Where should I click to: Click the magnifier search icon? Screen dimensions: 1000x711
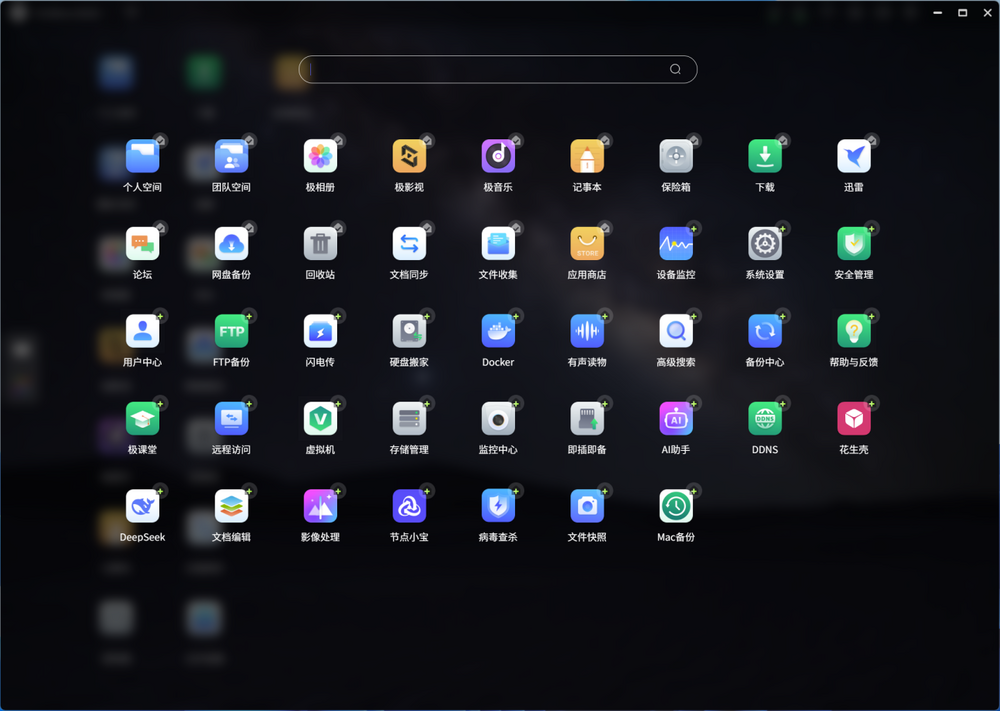[675, 69]
